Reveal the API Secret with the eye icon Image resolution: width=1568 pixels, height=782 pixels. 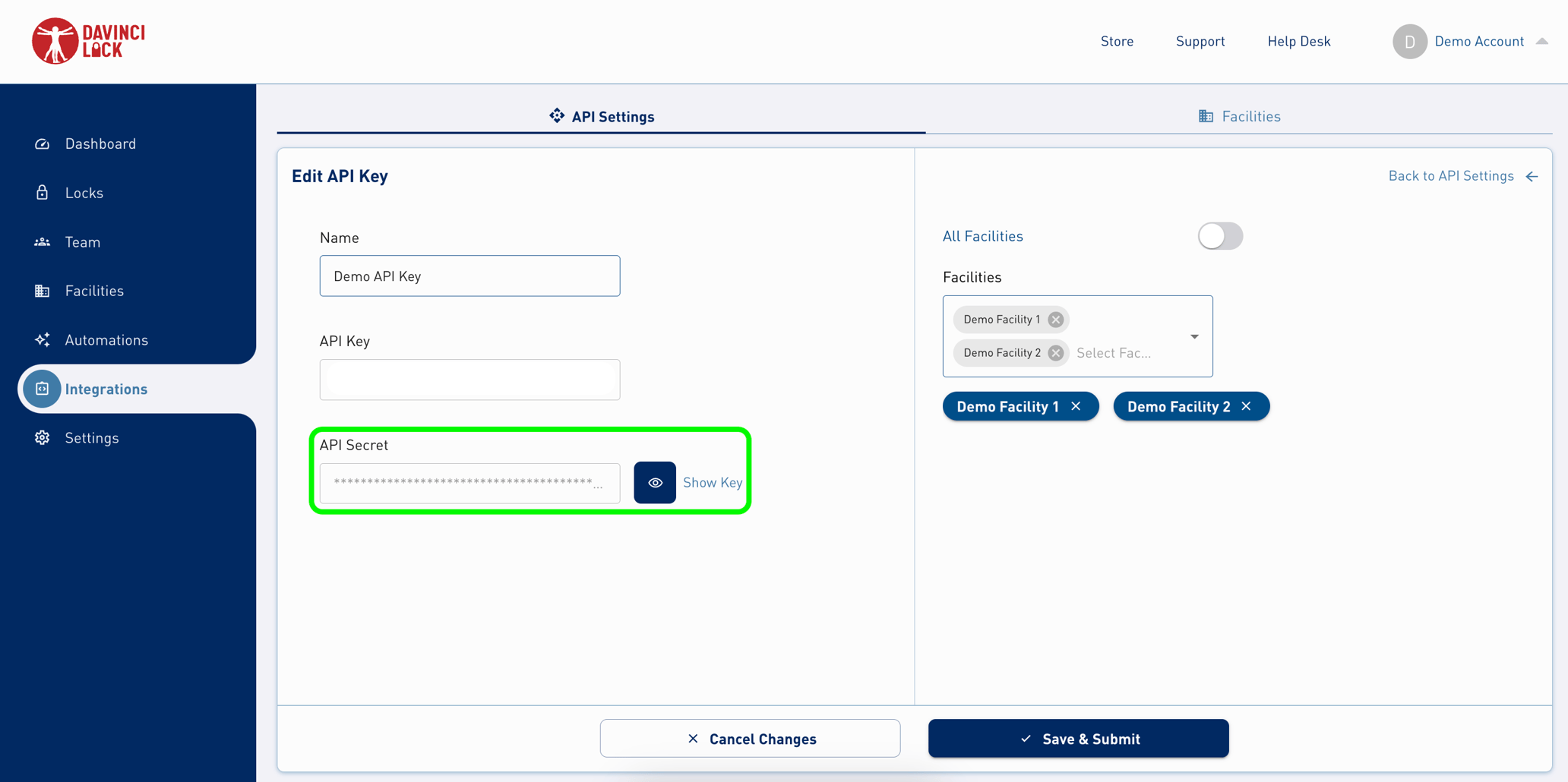654,482
